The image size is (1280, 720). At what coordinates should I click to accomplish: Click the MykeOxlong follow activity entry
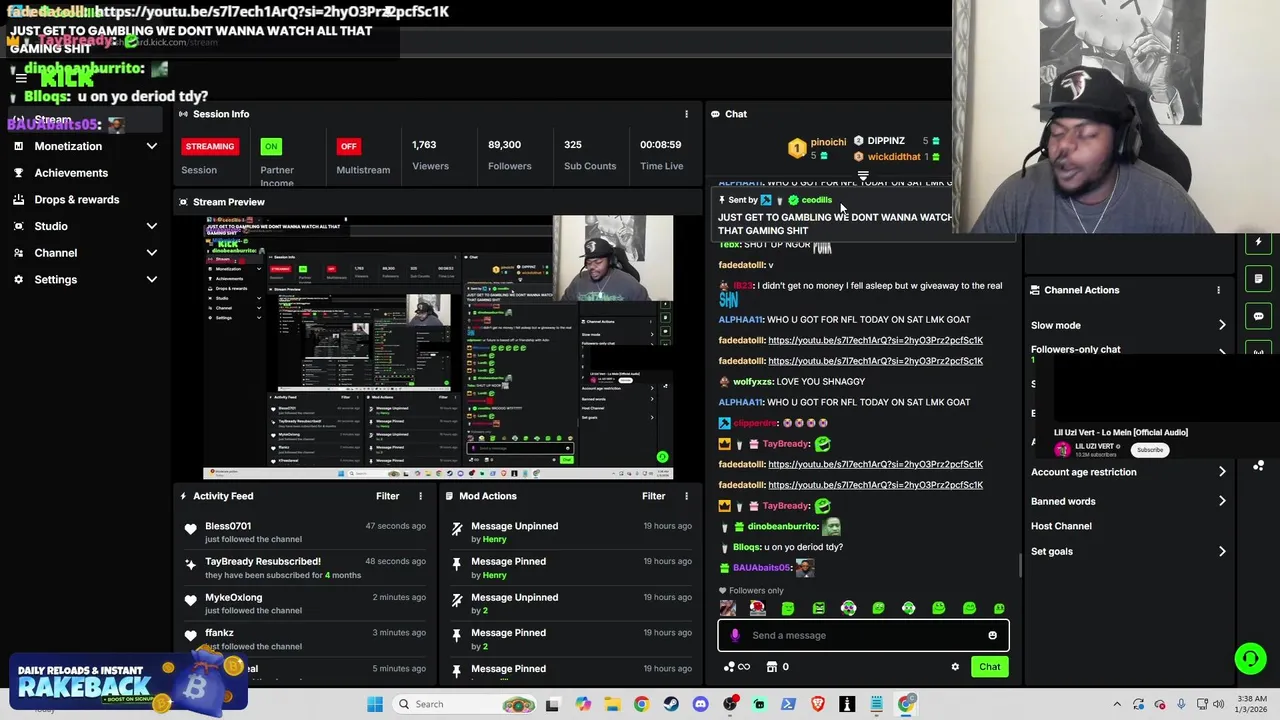pyautogui.click(x=305, y=604)
